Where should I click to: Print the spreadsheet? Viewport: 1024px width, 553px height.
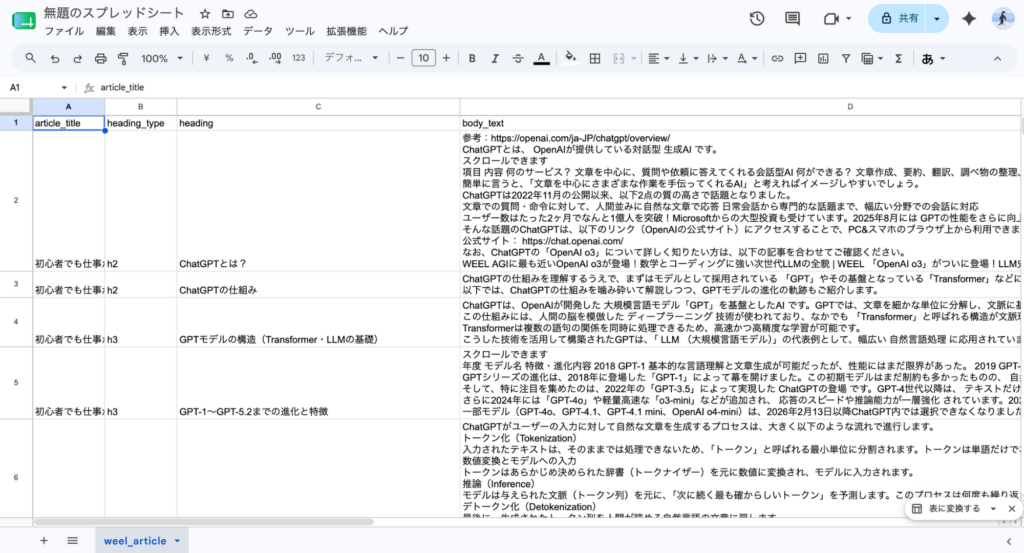(100, 58)
